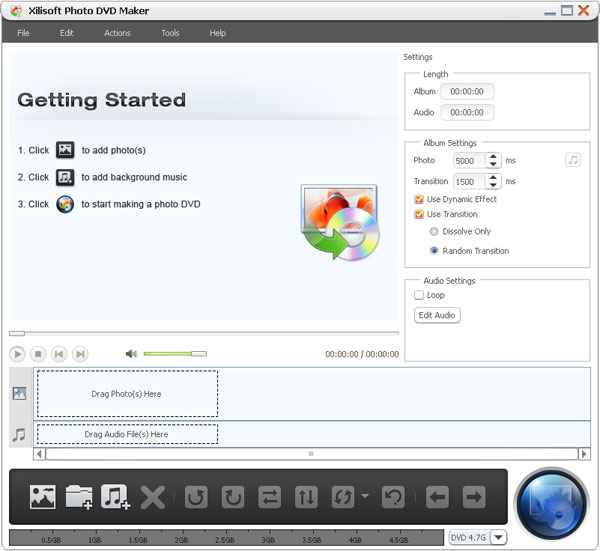Image resolution: width=600 pixels, height=551 pixels.
Task: Open the Tools menu
Action: coord(170,33)
